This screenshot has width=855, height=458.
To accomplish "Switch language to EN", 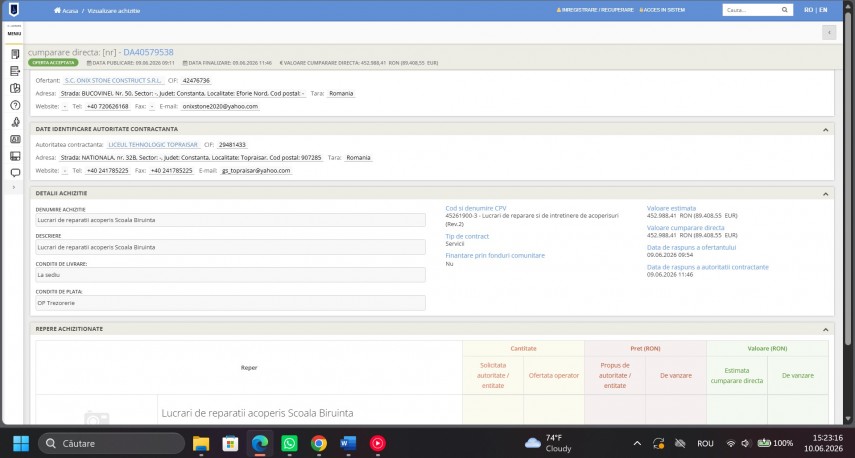I will tap(823, 10).
